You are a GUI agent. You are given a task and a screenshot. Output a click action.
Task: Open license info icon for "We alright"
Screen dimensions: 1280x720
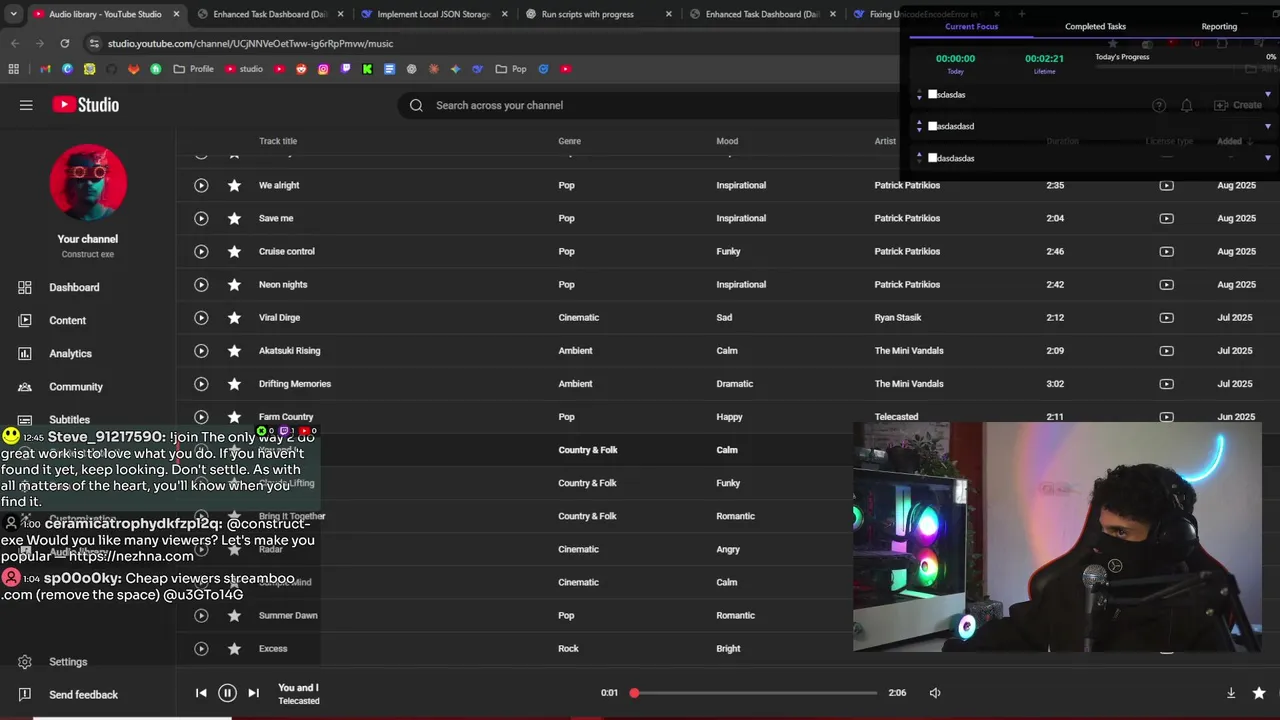[x=1166, y=185]
